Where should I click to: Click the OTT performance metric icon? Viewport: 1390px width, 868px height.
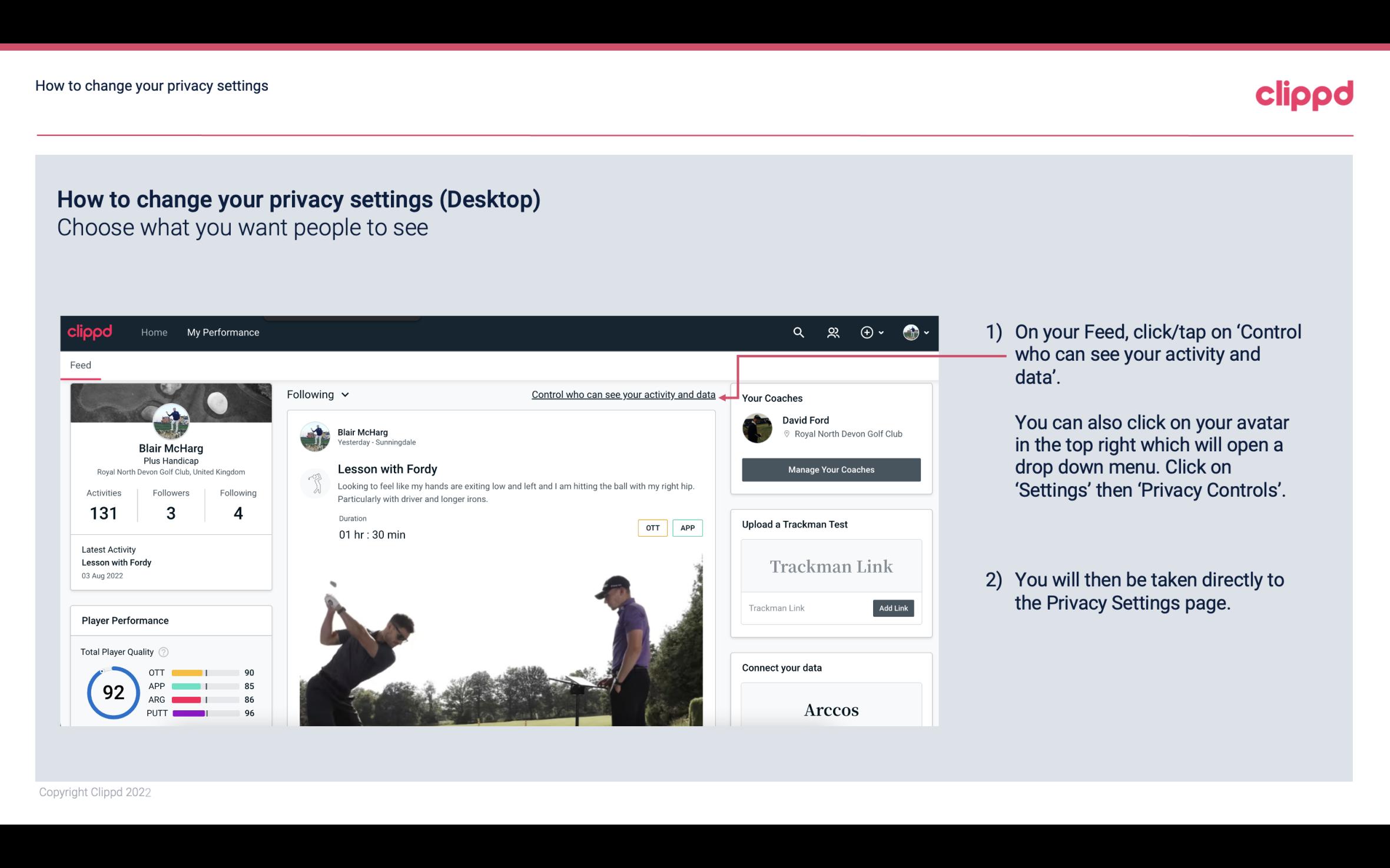coord(189,672)
